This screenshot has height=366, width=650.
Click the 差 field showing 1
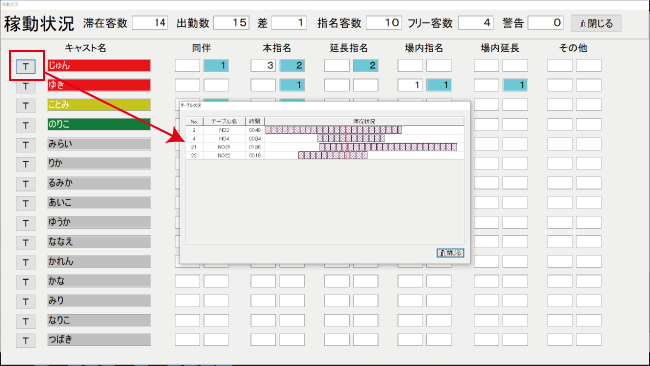(x=289, y=23)
